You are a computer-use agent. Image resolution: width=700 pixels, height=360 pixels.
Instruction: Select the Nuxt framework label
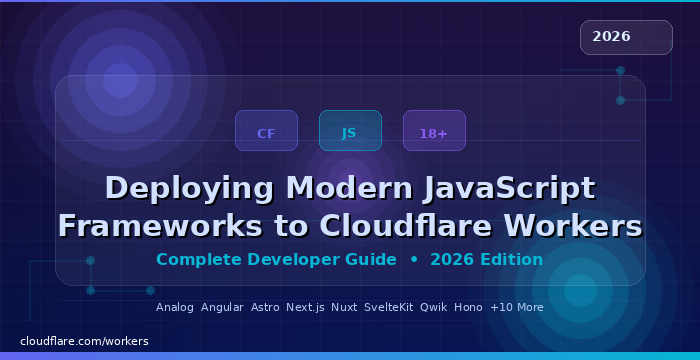tap(344, 307)
